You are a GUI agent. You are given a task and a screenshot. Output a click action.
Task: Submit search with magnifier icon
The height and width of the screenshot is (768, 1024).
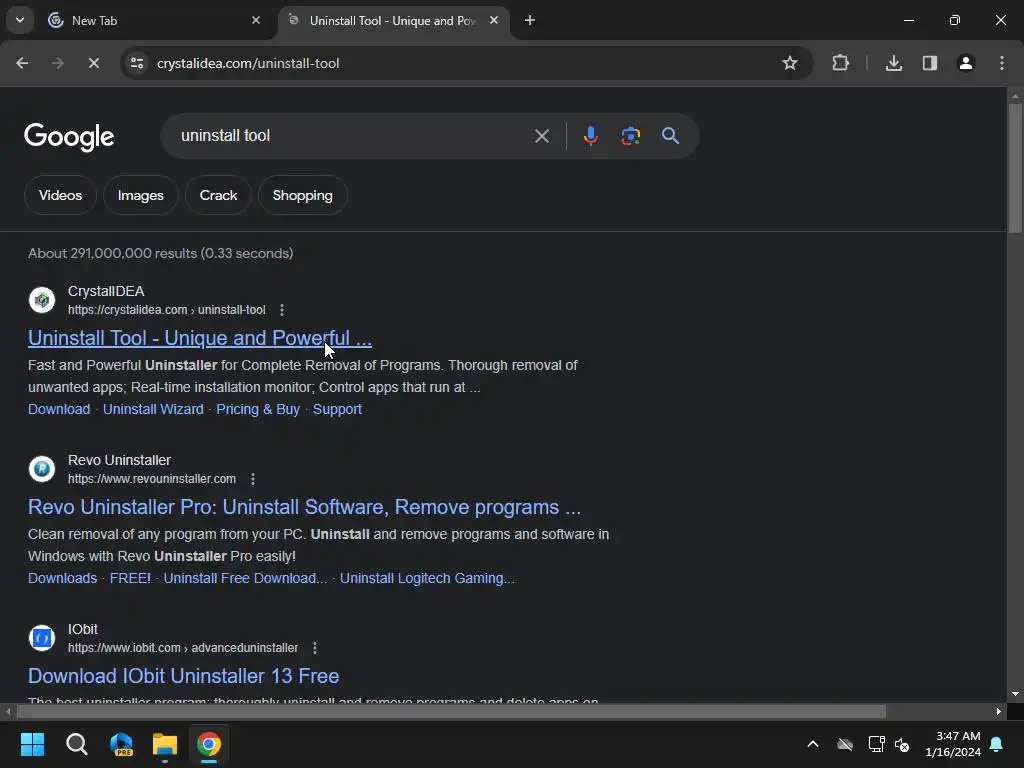(670, 136)
